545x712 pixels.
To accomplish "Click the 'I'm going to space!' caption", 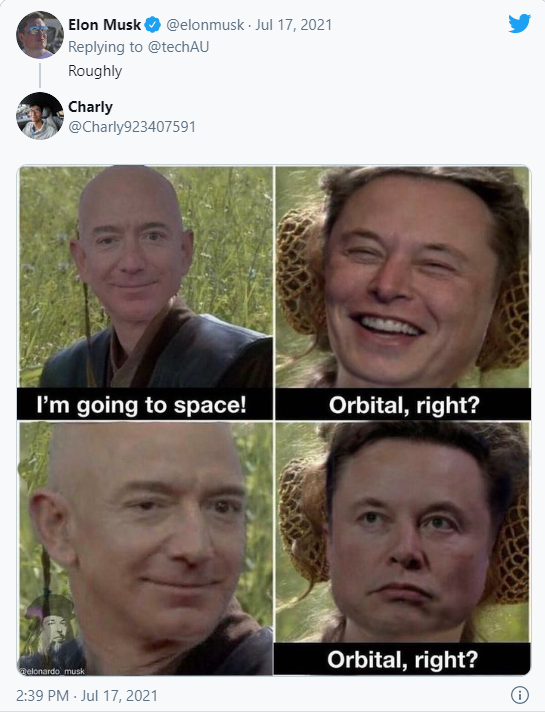I will pos(141,405).
